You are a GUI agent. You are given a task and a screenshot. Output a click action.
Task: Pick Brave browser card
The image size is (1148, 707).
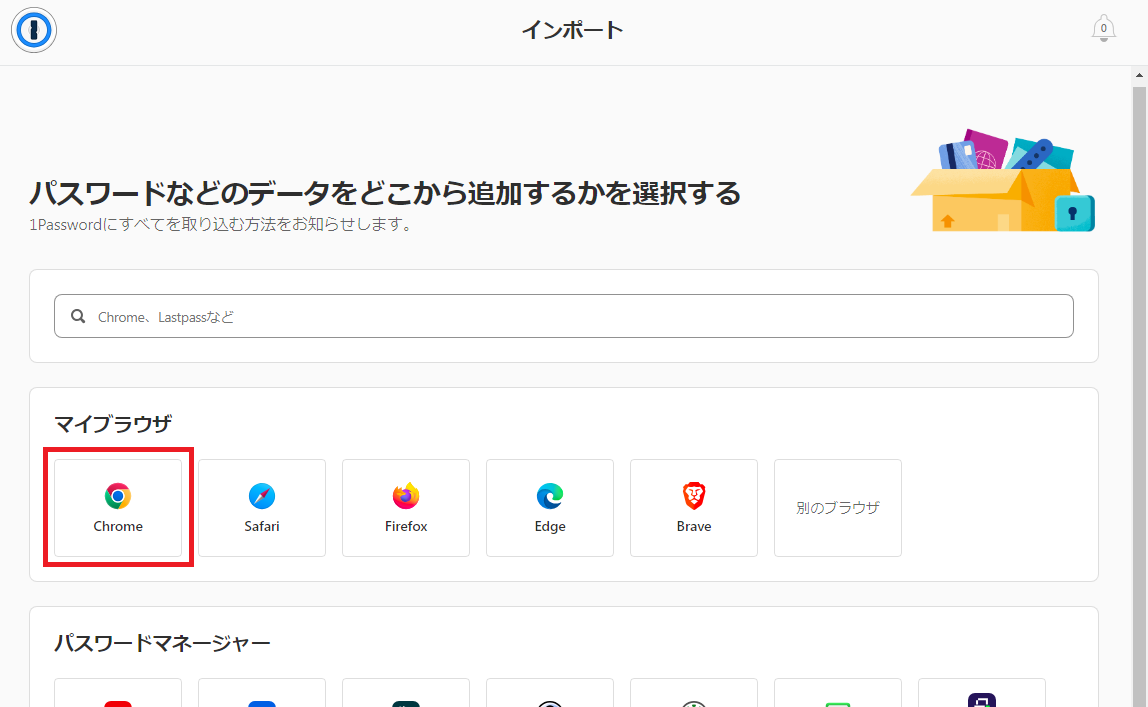pos(694,508)
